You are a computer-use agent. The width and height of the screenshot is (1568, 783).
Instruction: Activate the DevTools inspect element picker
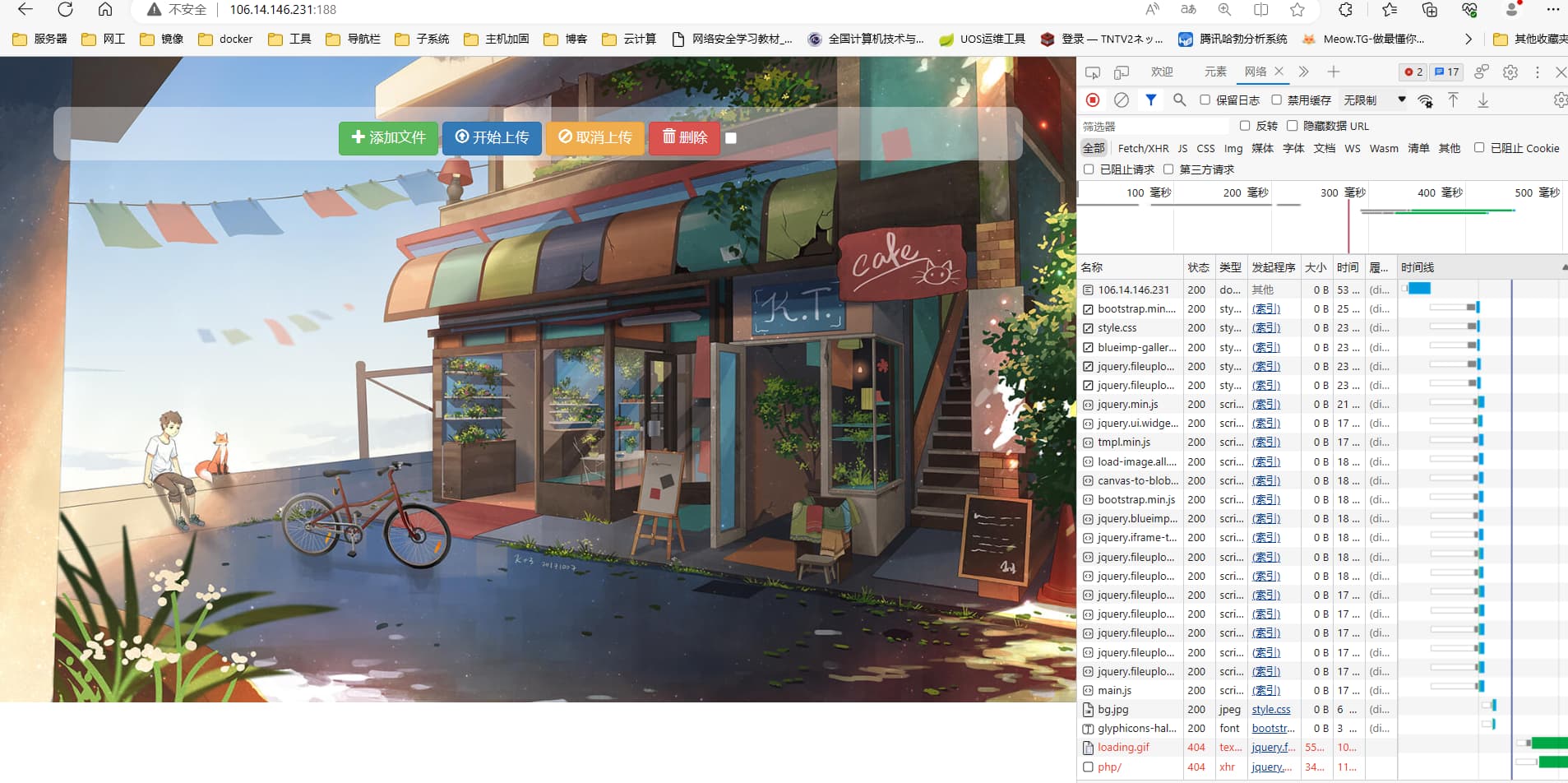(x=1093, y=72)
